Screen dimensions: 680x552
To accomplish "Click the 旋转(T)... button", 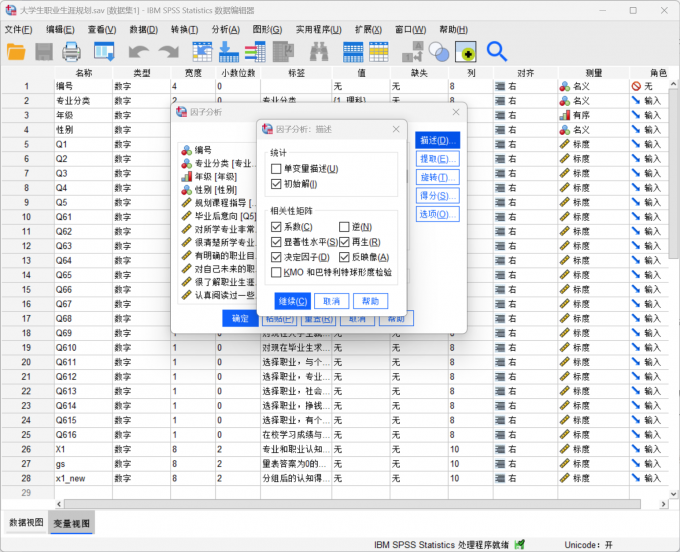I will (438, 177).
